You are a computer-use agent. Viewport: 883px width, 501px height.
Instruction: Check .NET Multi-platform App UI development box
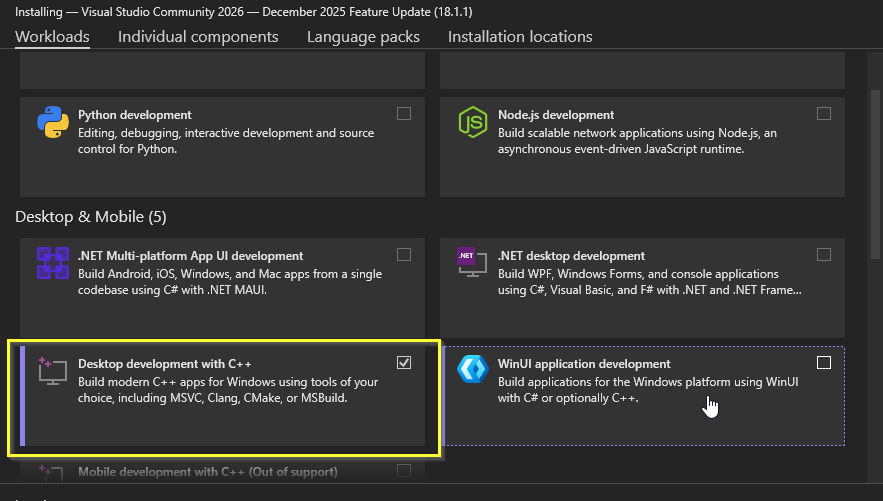(404, 255)
